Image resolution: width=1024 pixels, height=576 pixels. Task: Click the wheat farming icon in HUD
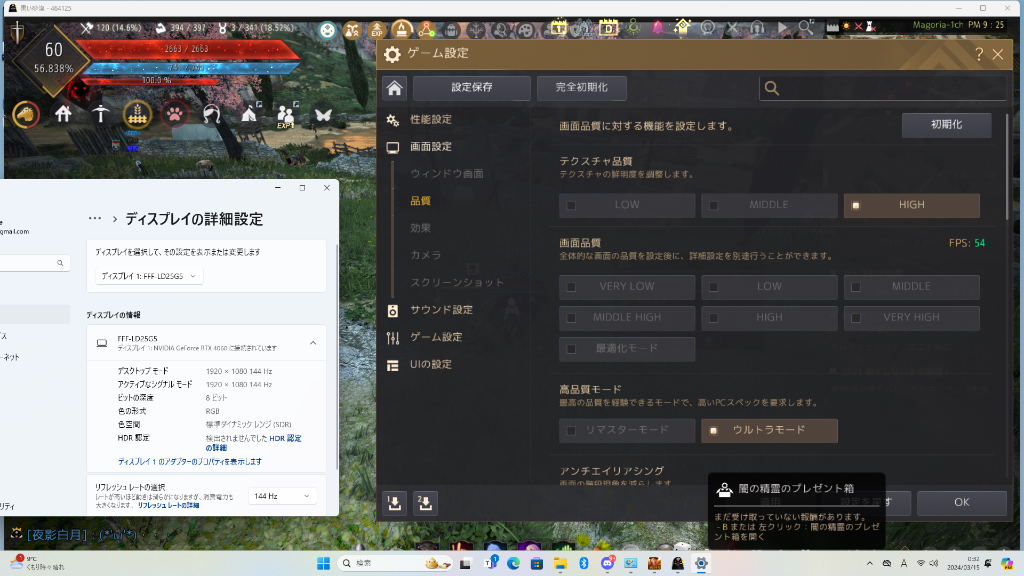(x=137, y=115)
